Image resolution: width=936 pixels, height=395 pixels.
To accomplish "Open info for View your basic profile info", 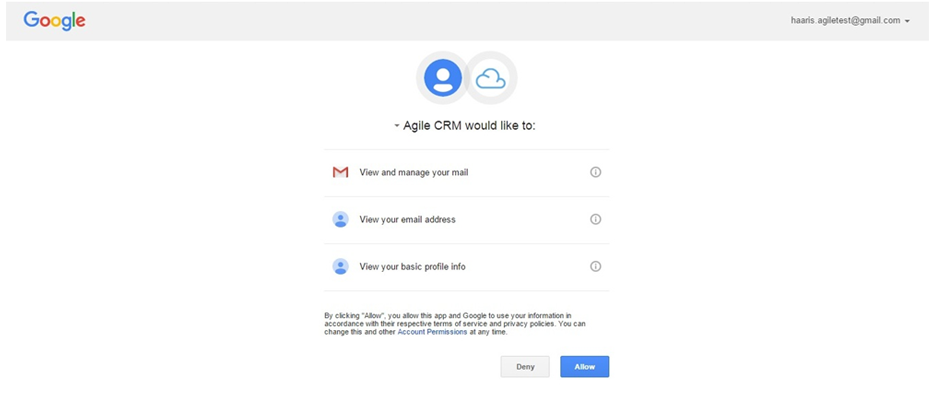I will click(x=595, y=267).
